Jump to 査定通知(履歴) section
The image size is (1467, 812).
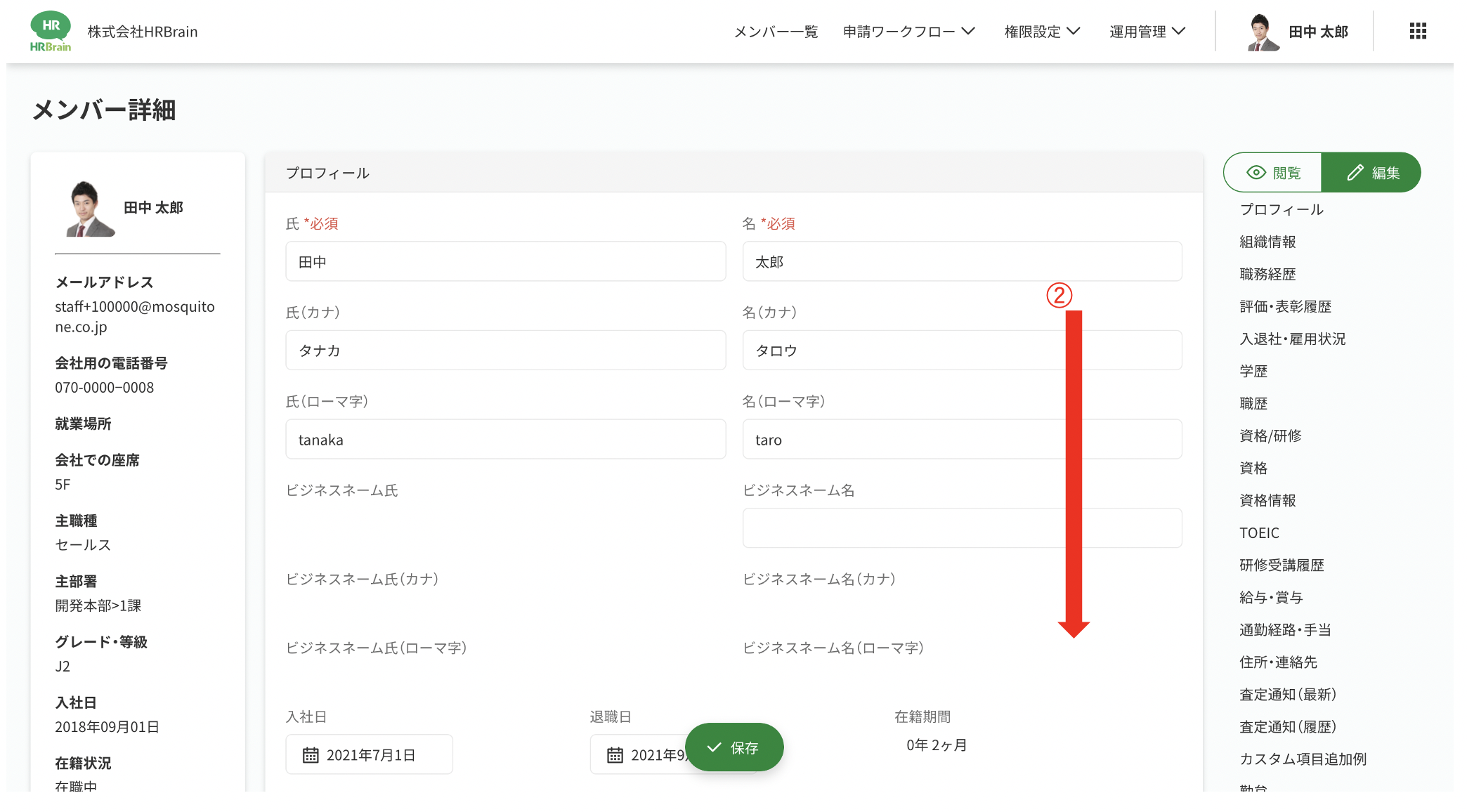pos(1288,726)
